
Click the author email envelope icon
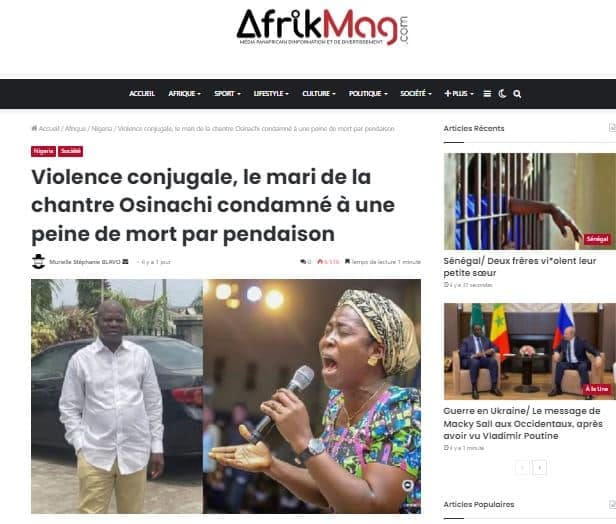125,262
